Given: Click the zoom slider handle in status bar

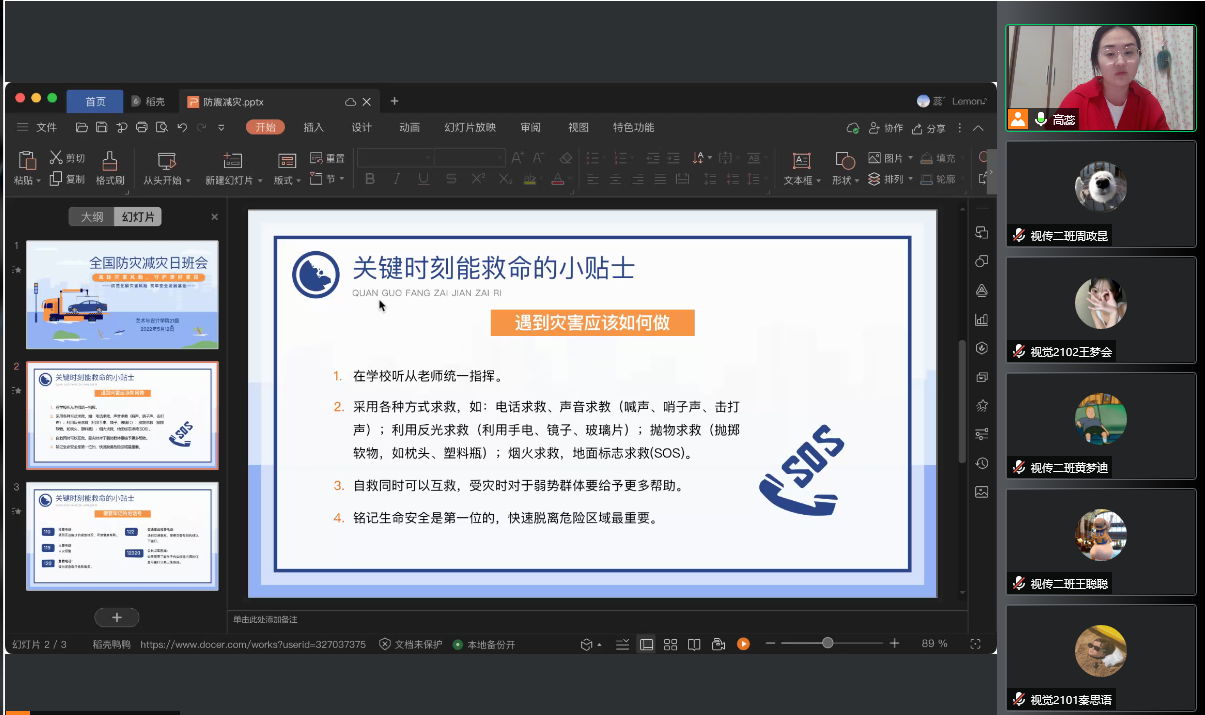Looking at the screenshot, I should click(827, 643).
